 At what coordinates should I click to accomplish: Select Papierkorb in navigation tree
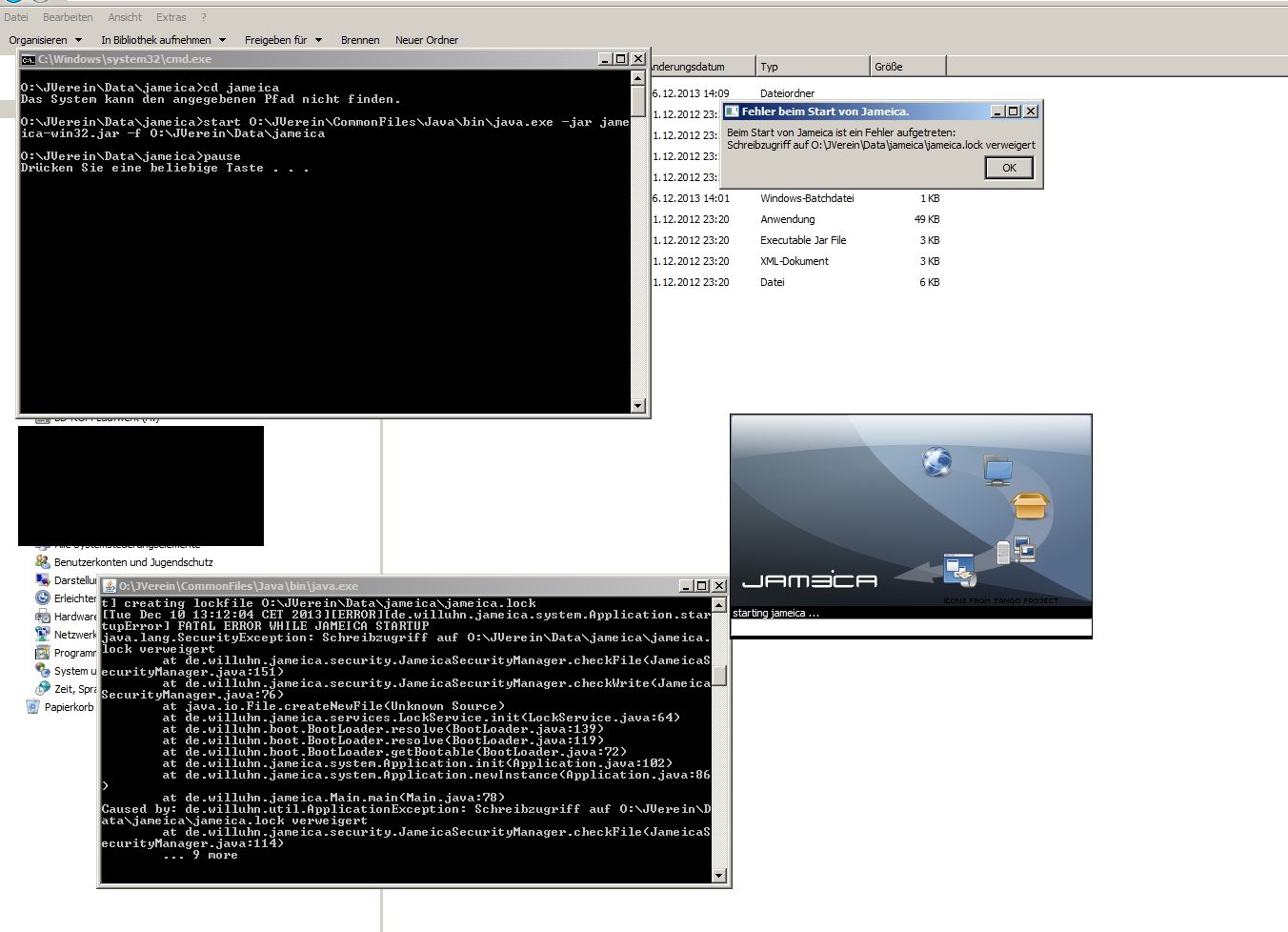[69, 707]
